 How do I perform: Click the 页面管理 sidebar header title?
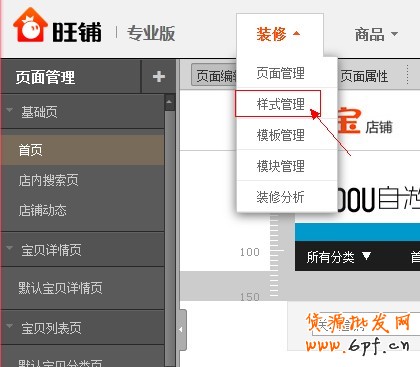[45, 77]
